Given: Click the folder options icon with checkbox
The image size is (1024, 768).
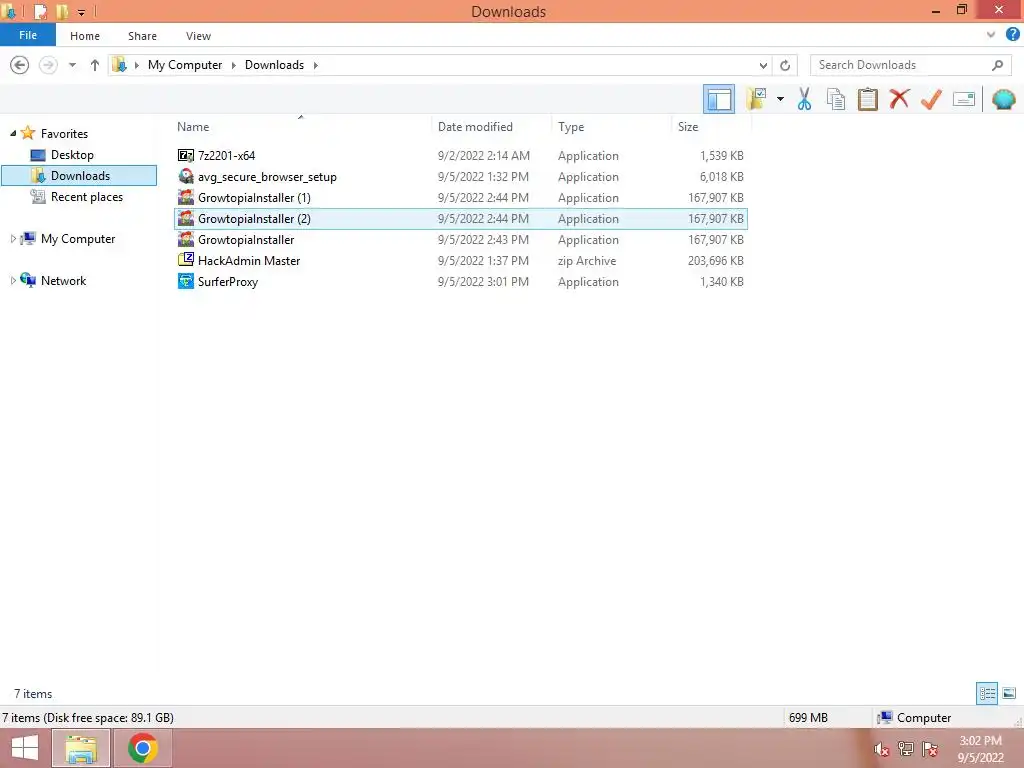Looking at the screenshot, I should click(756, 99).
